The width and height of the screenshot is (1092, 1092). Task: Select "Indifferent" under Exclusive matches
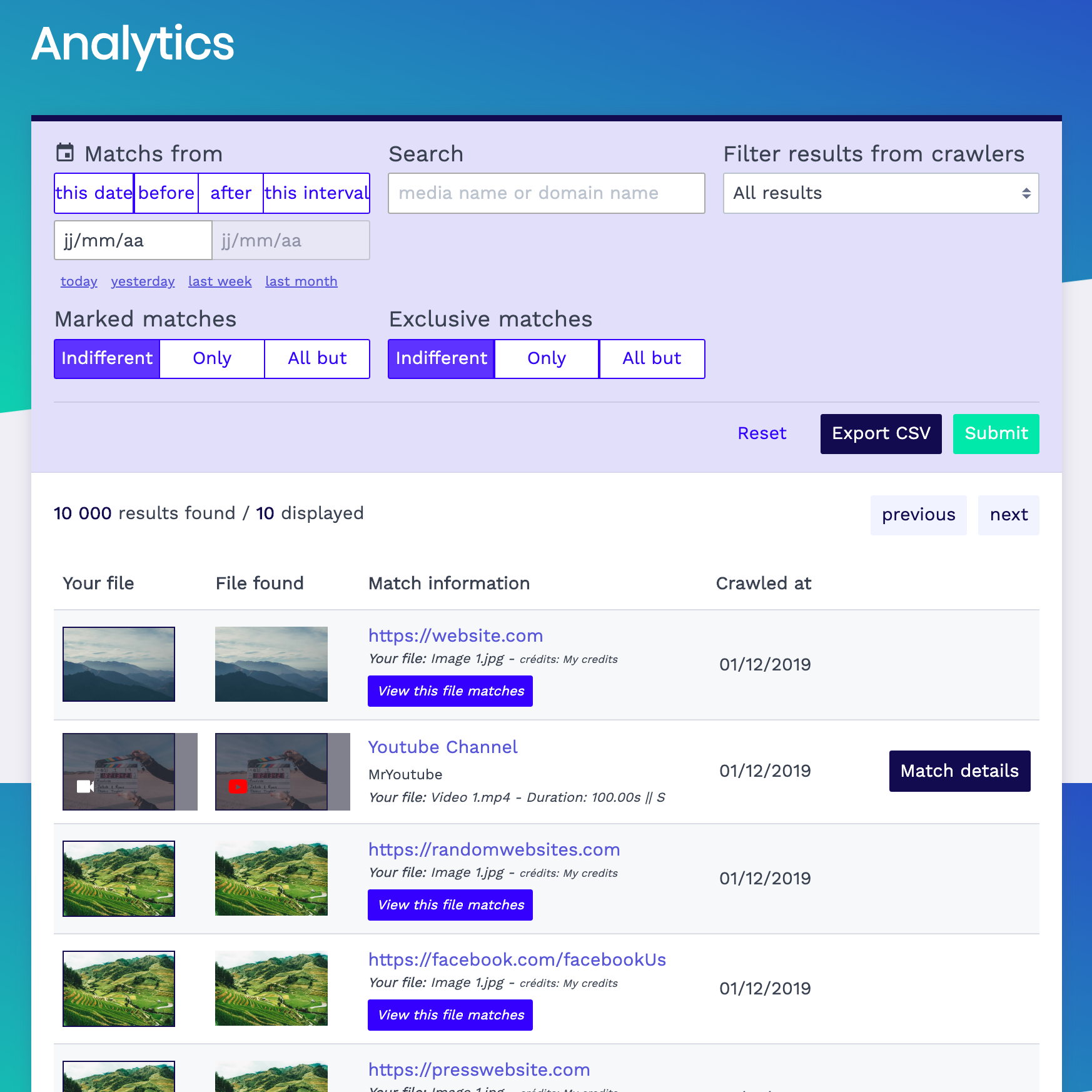(x=442, y=358)
